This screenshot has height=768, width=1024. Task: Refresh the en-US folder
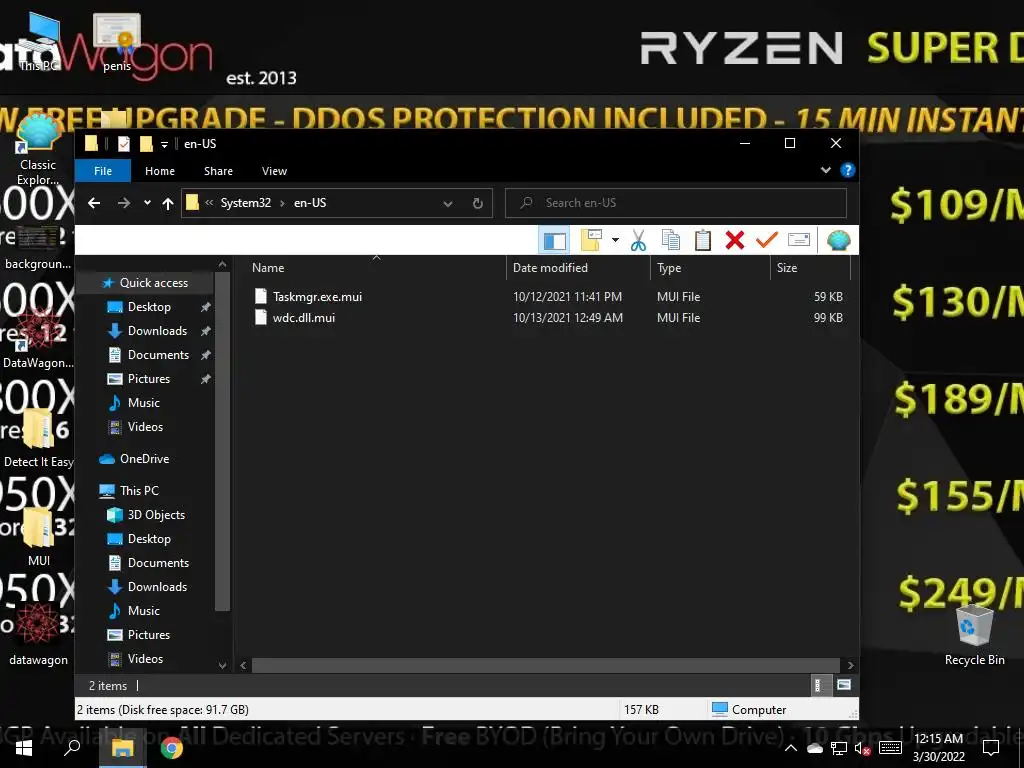(478, 204)
